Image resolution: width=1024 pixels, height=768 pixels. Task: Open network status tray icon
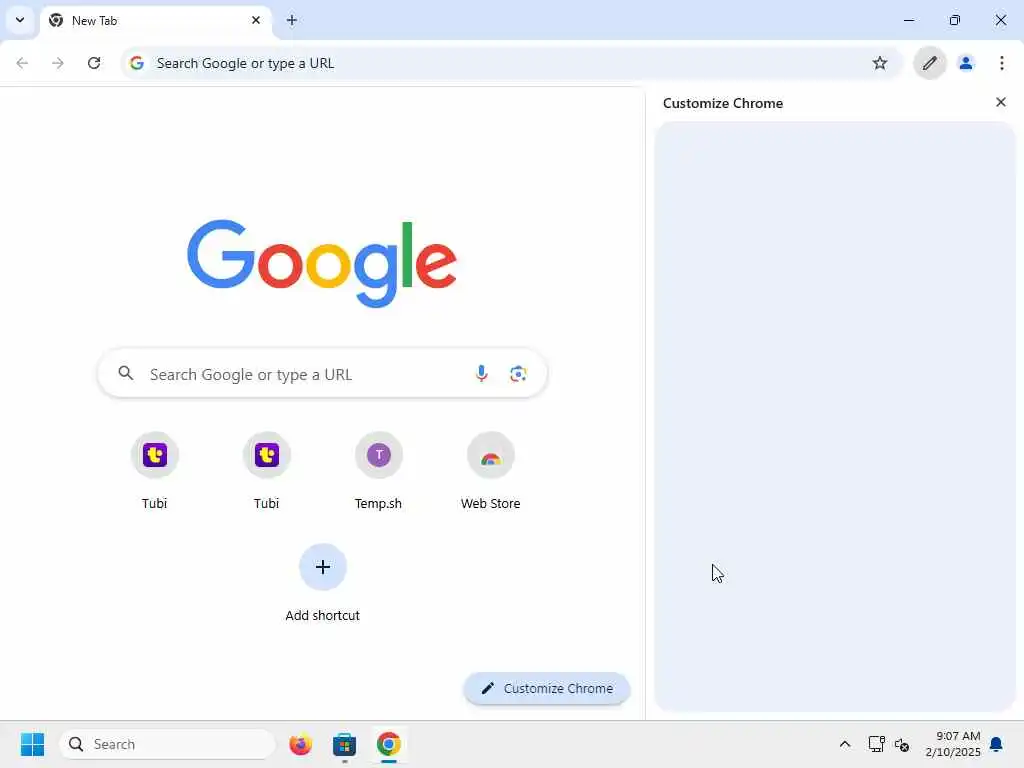point(876,744)
